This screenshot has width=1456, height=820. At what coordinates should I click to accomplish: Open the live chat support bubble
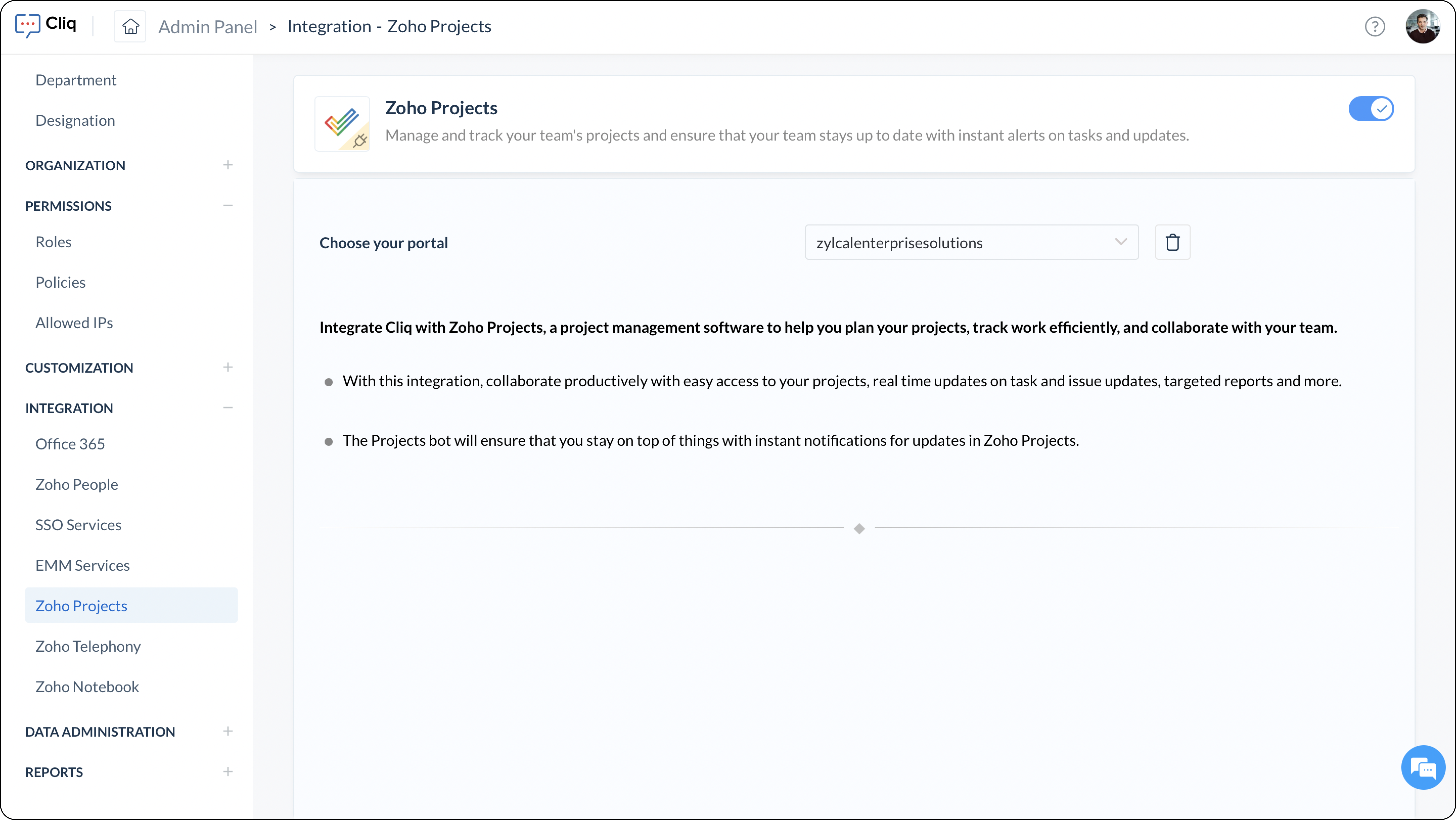click(1423, 767)
